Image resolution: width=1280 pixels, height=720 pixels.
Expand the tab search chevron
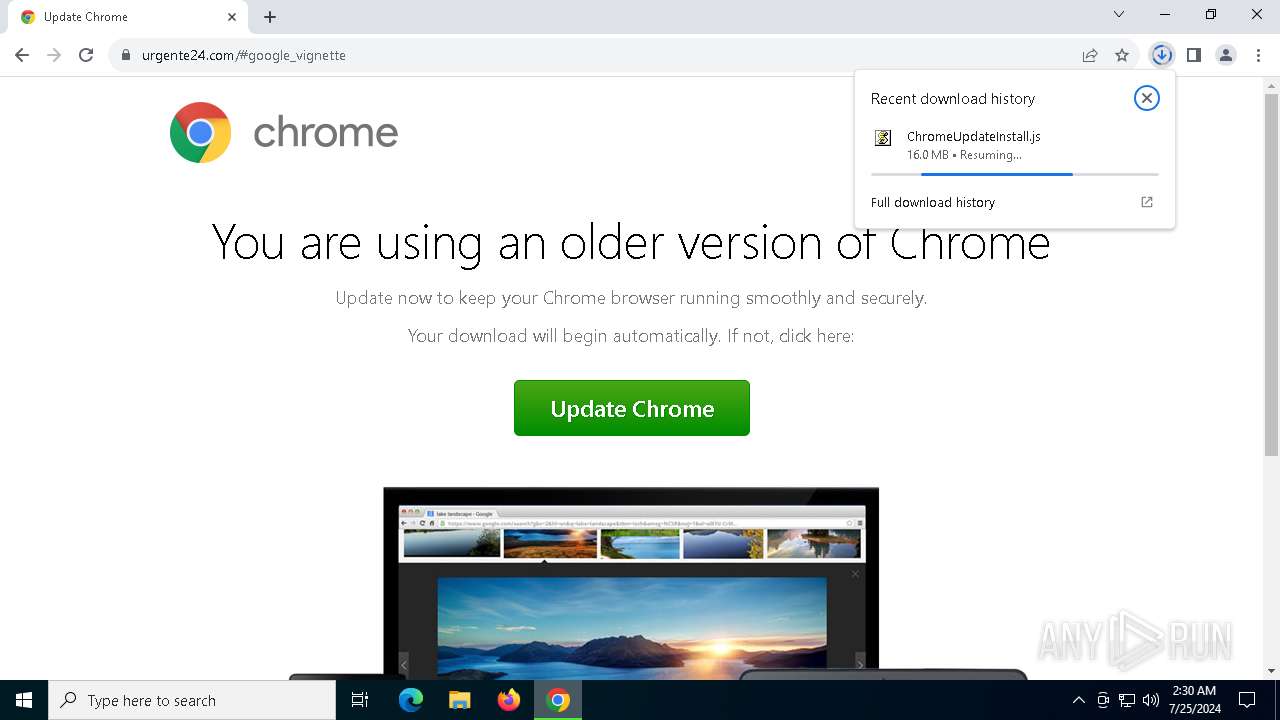[1119, 14]
